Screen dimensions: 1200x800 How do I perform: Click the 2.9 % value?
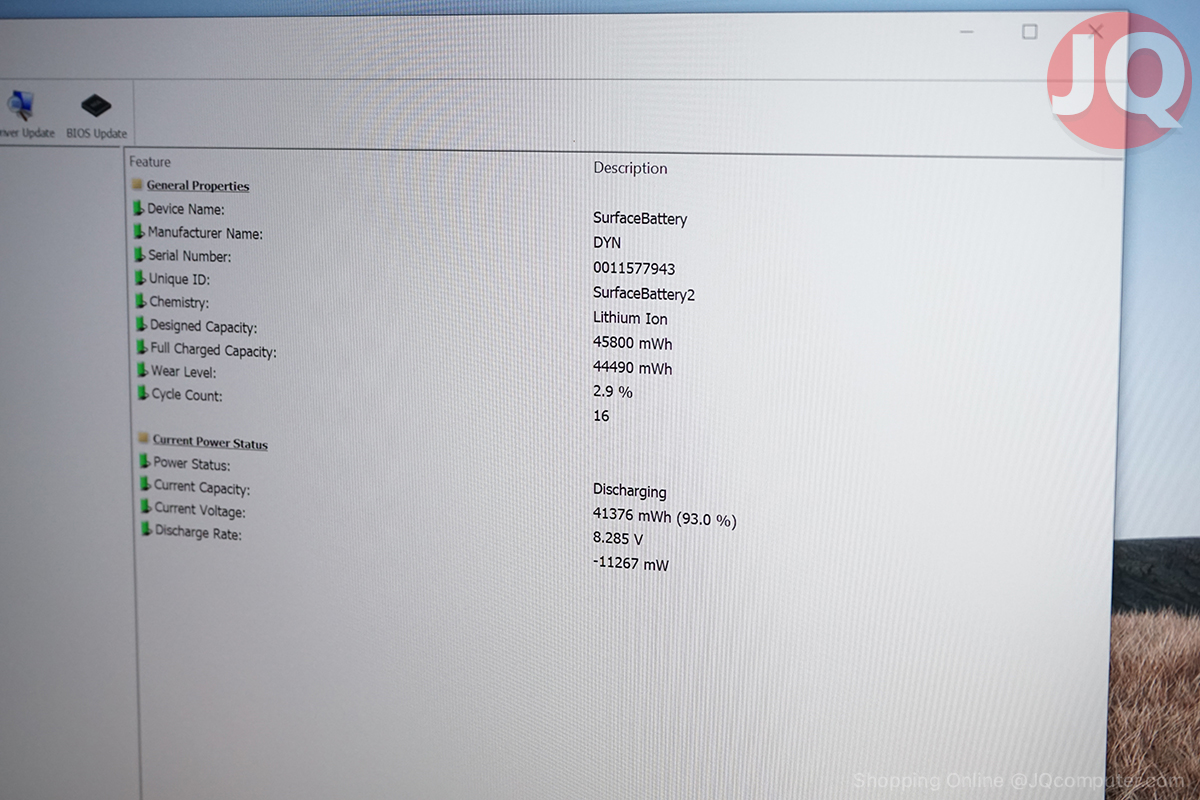(613, 392)
